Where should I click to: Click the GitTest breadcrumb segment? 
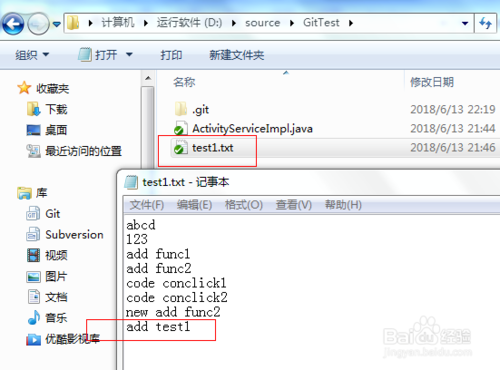pyautogui.click(x=321, y=23)
